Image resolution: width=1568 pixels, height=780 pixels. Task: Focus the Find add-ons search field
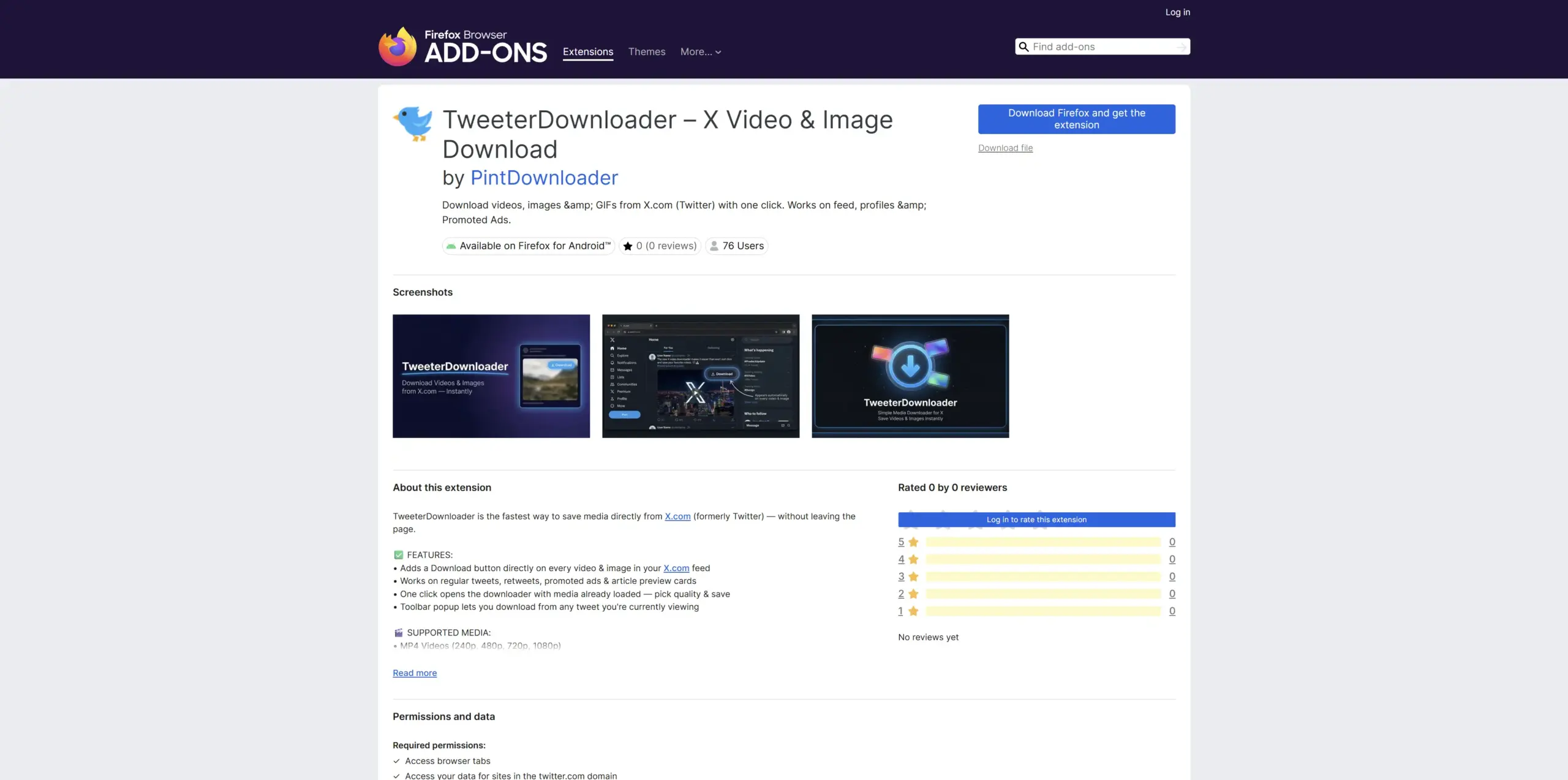tap(1102, 47)
